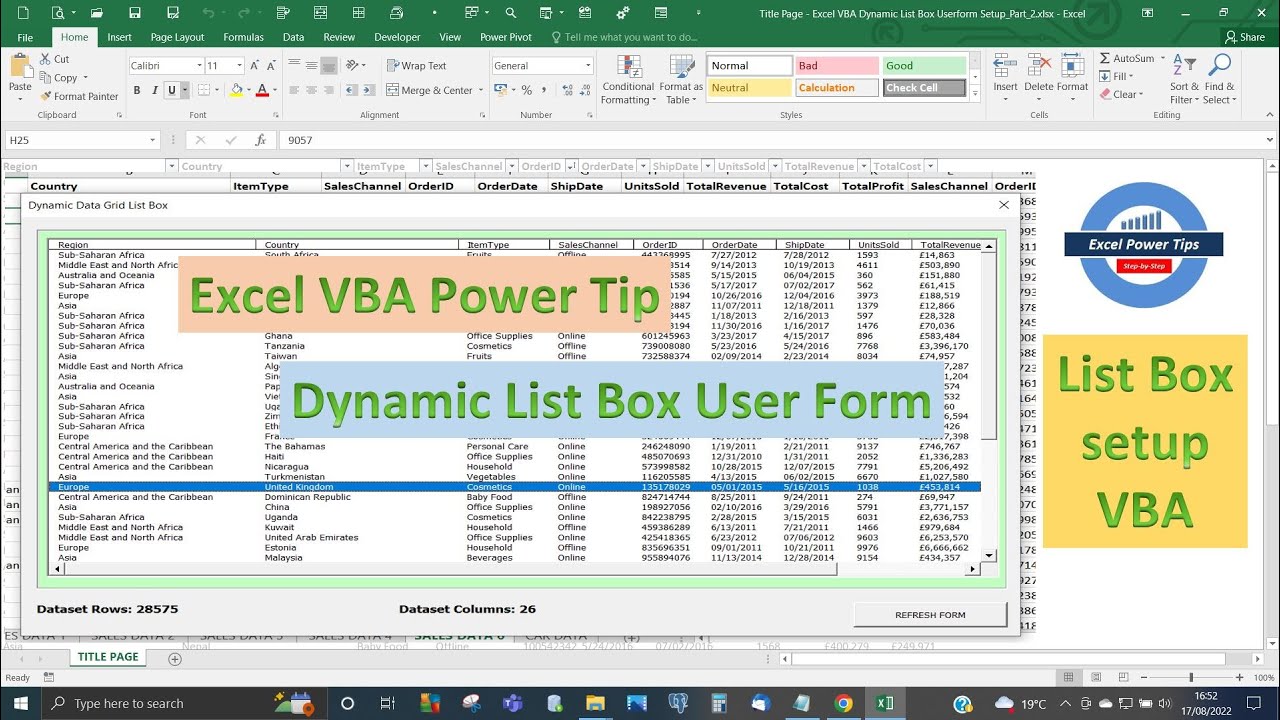Click the list box vertical scrollbar
1280x720 pixels.
coord(989,401)
